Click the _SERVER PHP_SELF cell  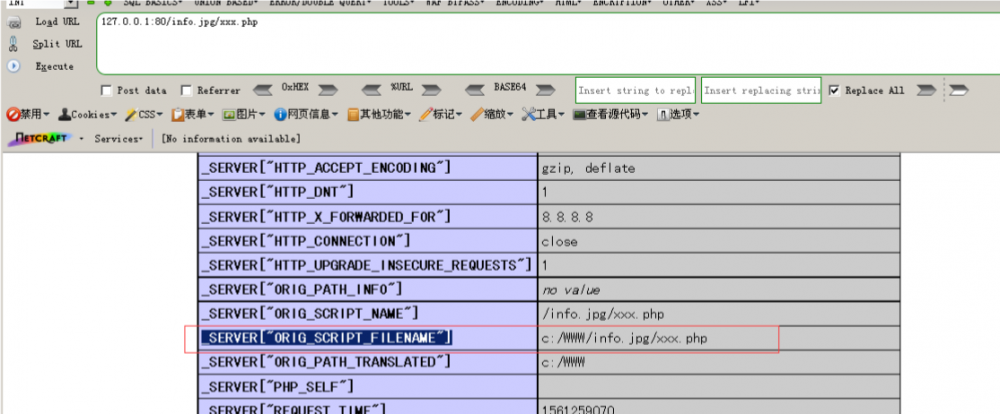[367, 387]
